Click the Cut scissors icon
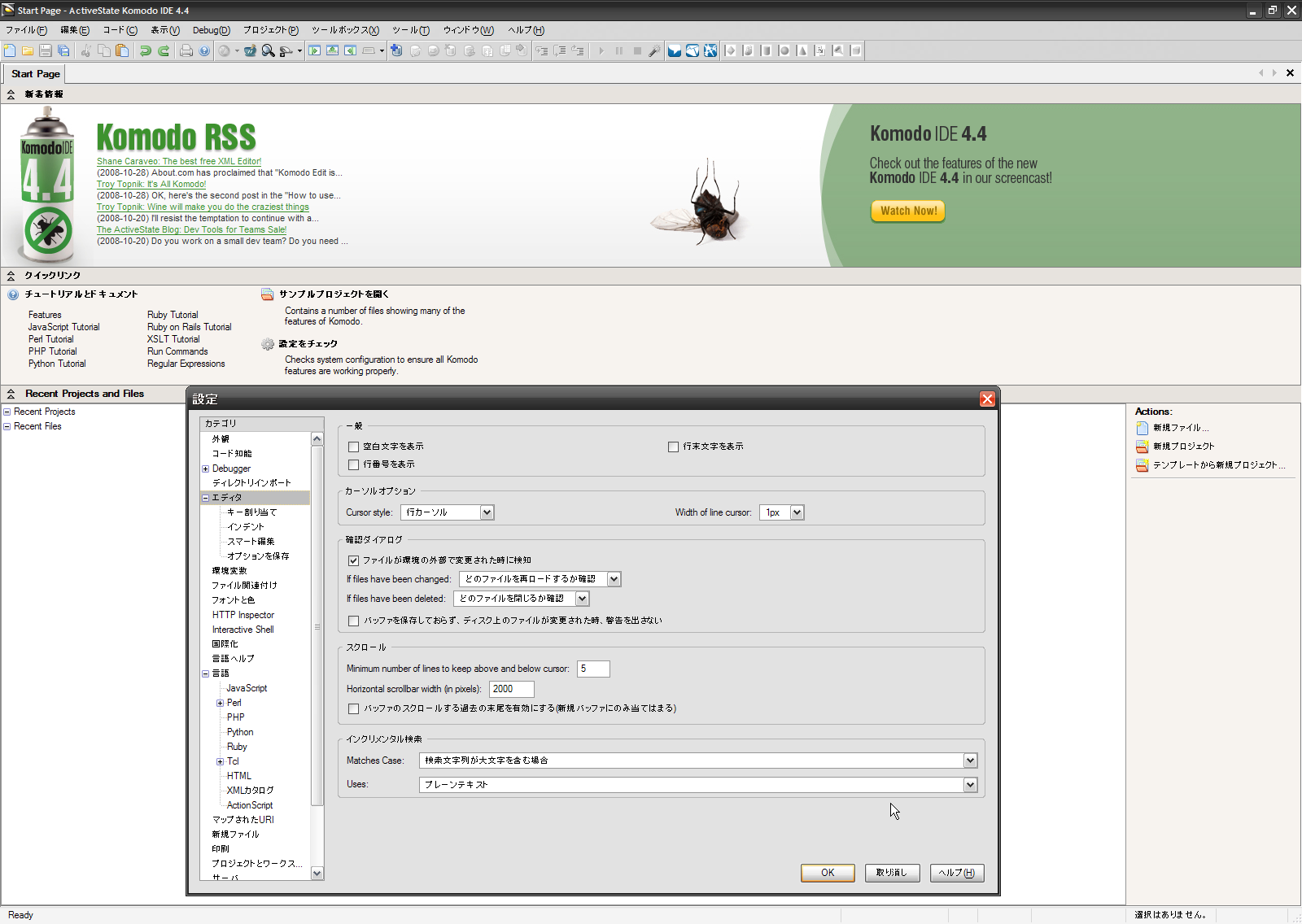 point(85,50)
